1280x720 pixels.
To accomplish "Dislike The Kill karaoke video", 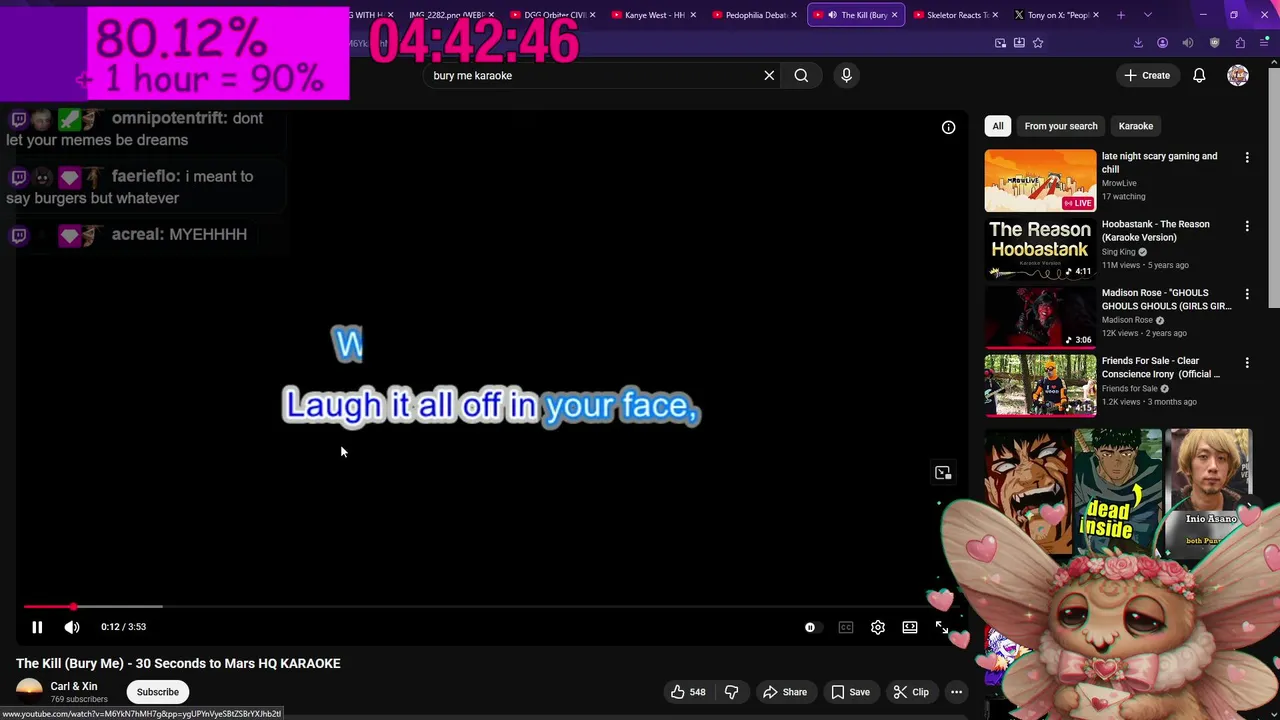I will click(x=731, y=692).
